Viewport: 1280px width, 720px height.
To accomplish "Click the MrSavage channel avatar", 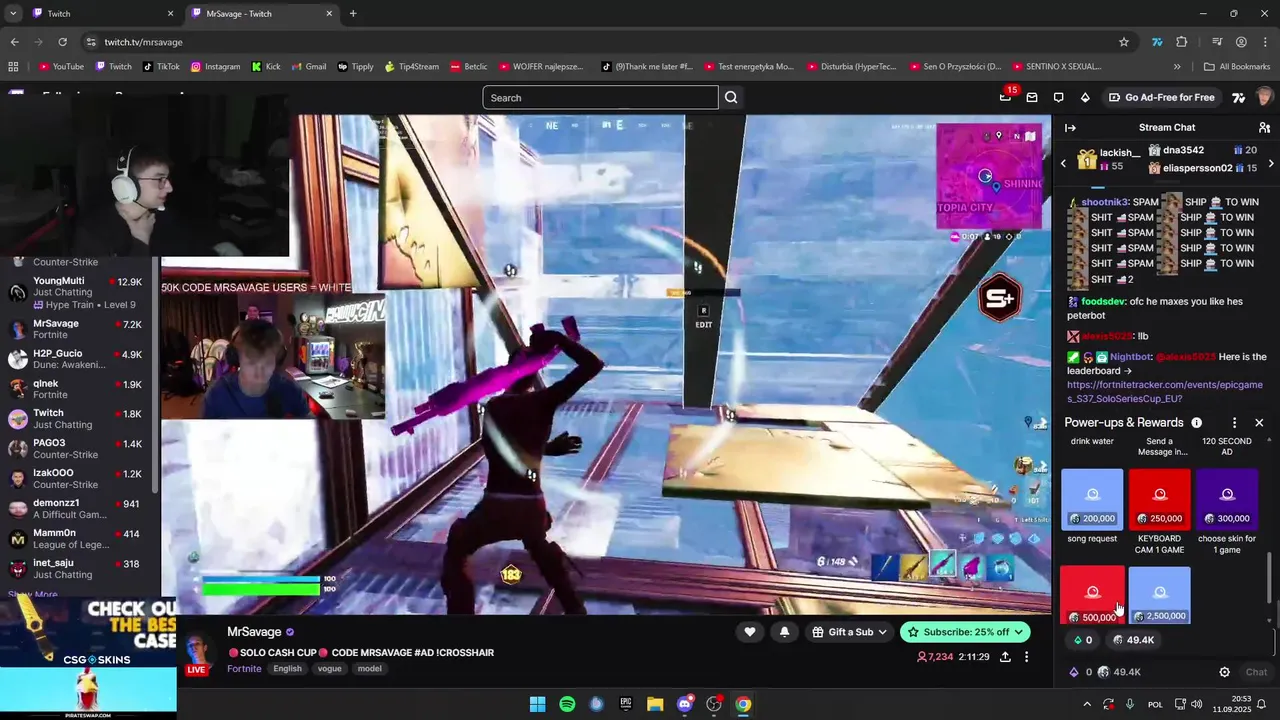I will (x=198, y=652).
